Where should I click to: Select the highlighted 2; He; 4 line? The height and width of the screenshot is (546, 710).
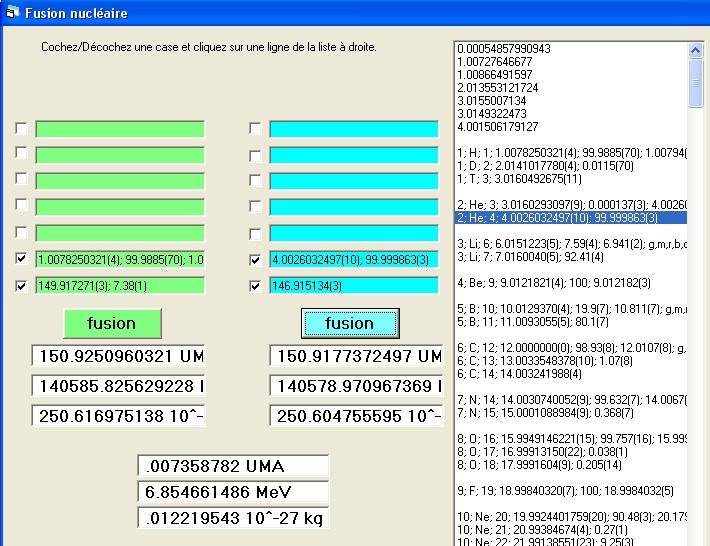[571, 218]
